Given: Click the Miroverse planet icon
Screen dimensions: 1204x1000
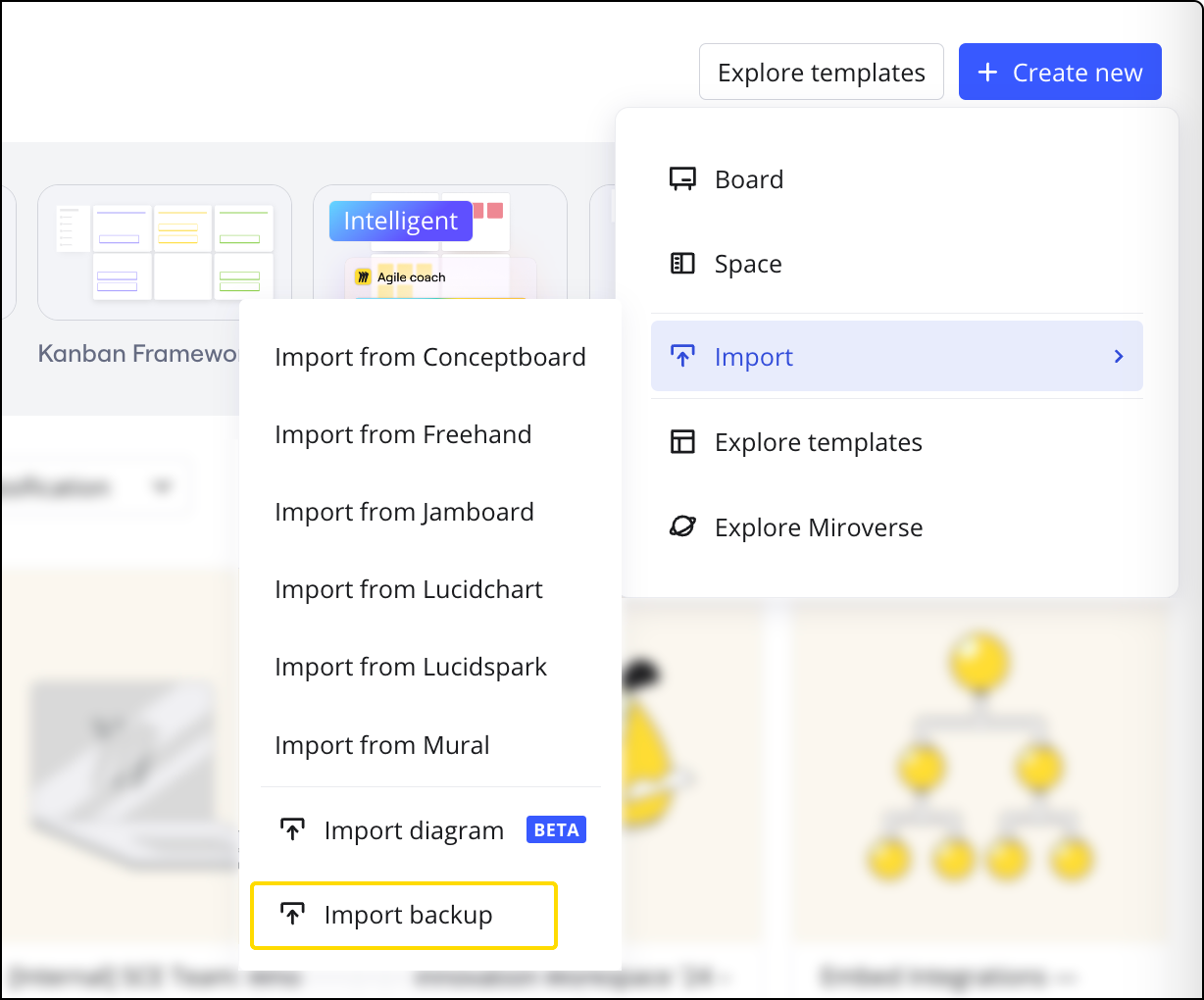Looking at the screenshot, I should click(x=682, y=527).
